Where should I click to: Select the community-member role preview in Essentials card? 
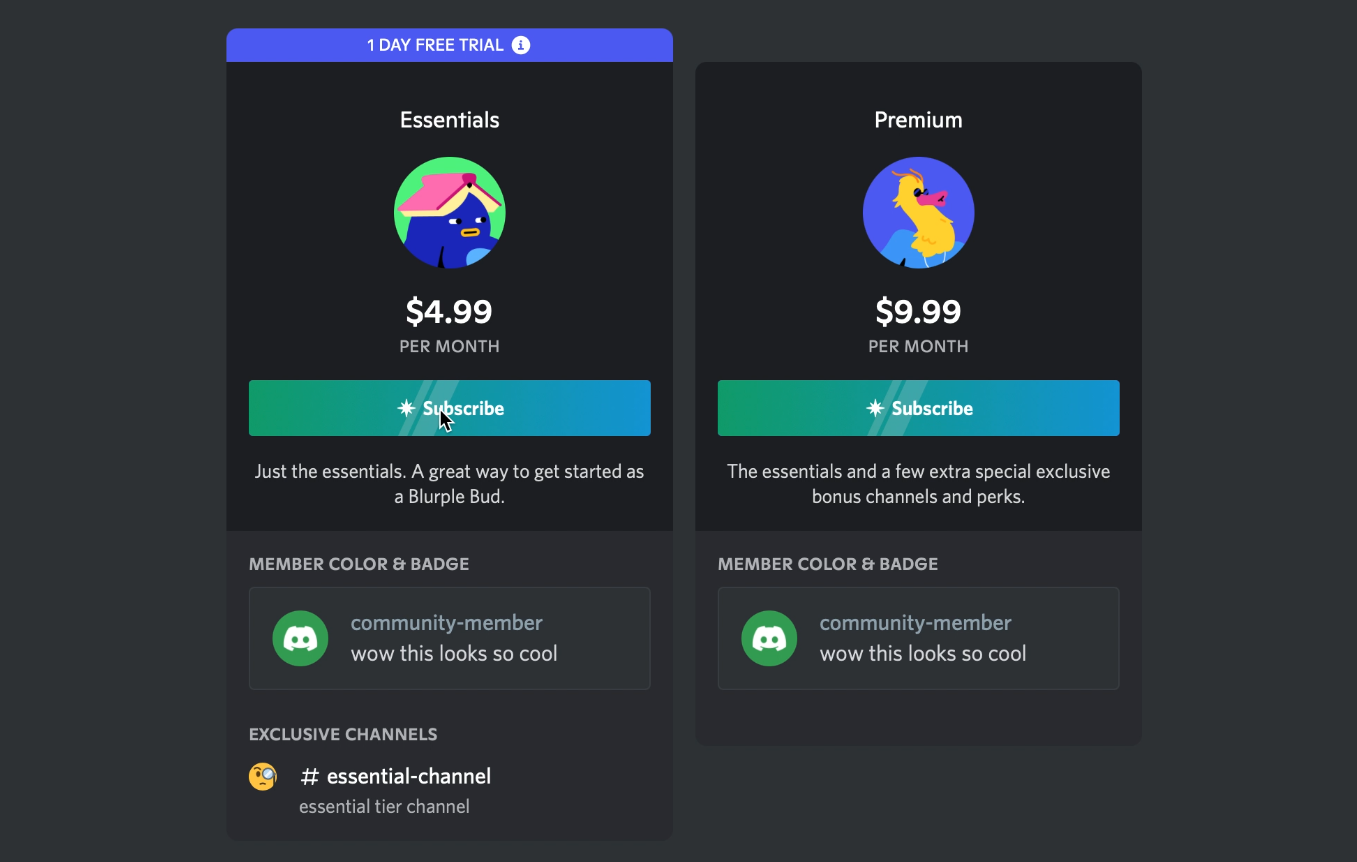[449, 638]
